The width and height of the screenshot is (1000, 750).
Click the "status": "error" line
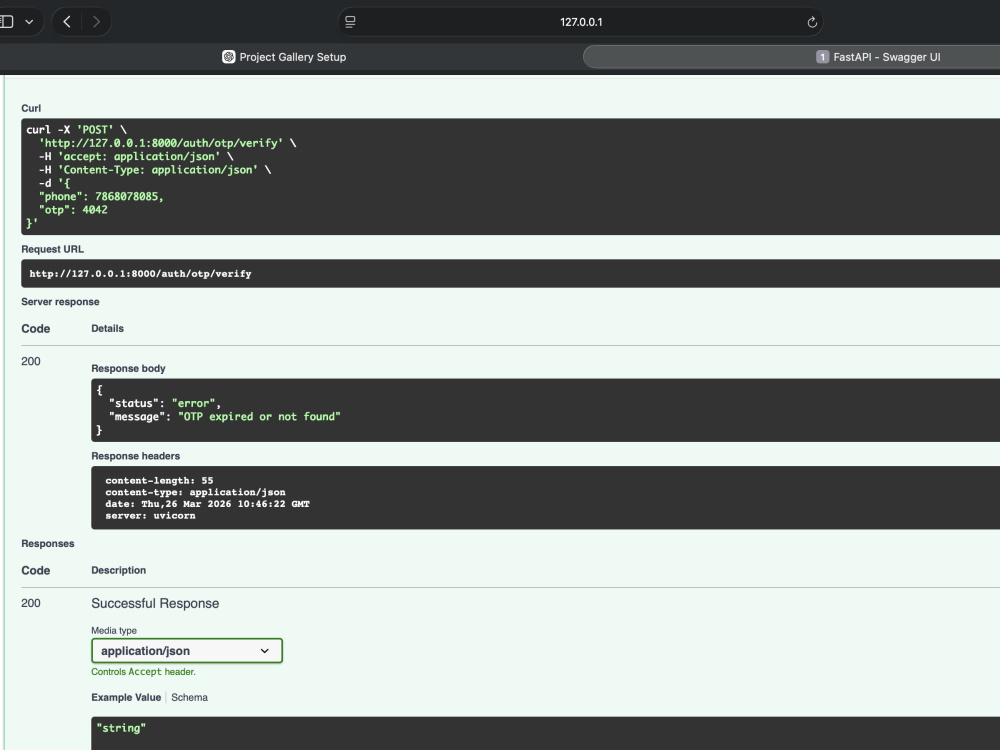(165, 403)
